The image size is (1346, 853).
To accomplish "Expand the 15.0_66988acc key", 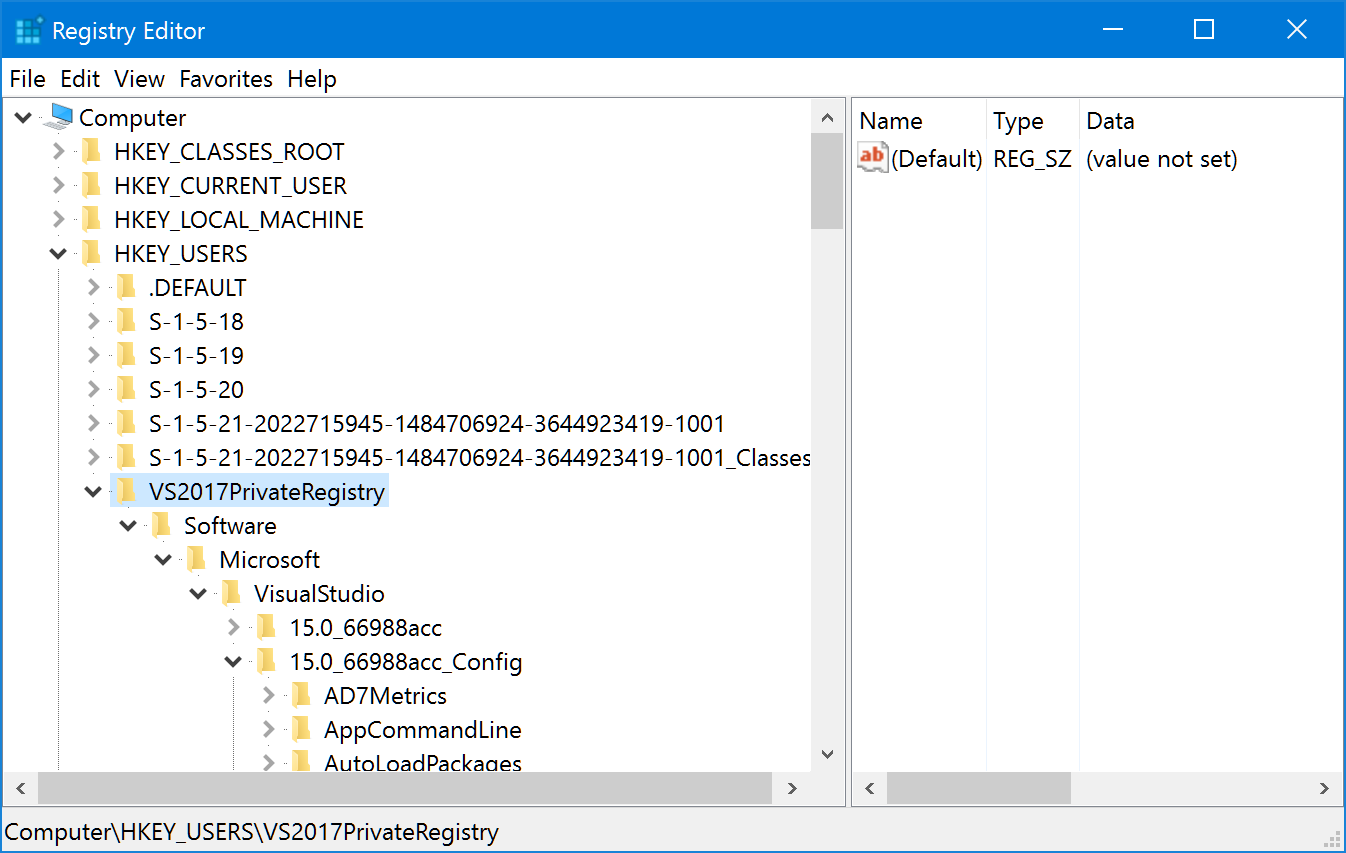I will 233,628.
